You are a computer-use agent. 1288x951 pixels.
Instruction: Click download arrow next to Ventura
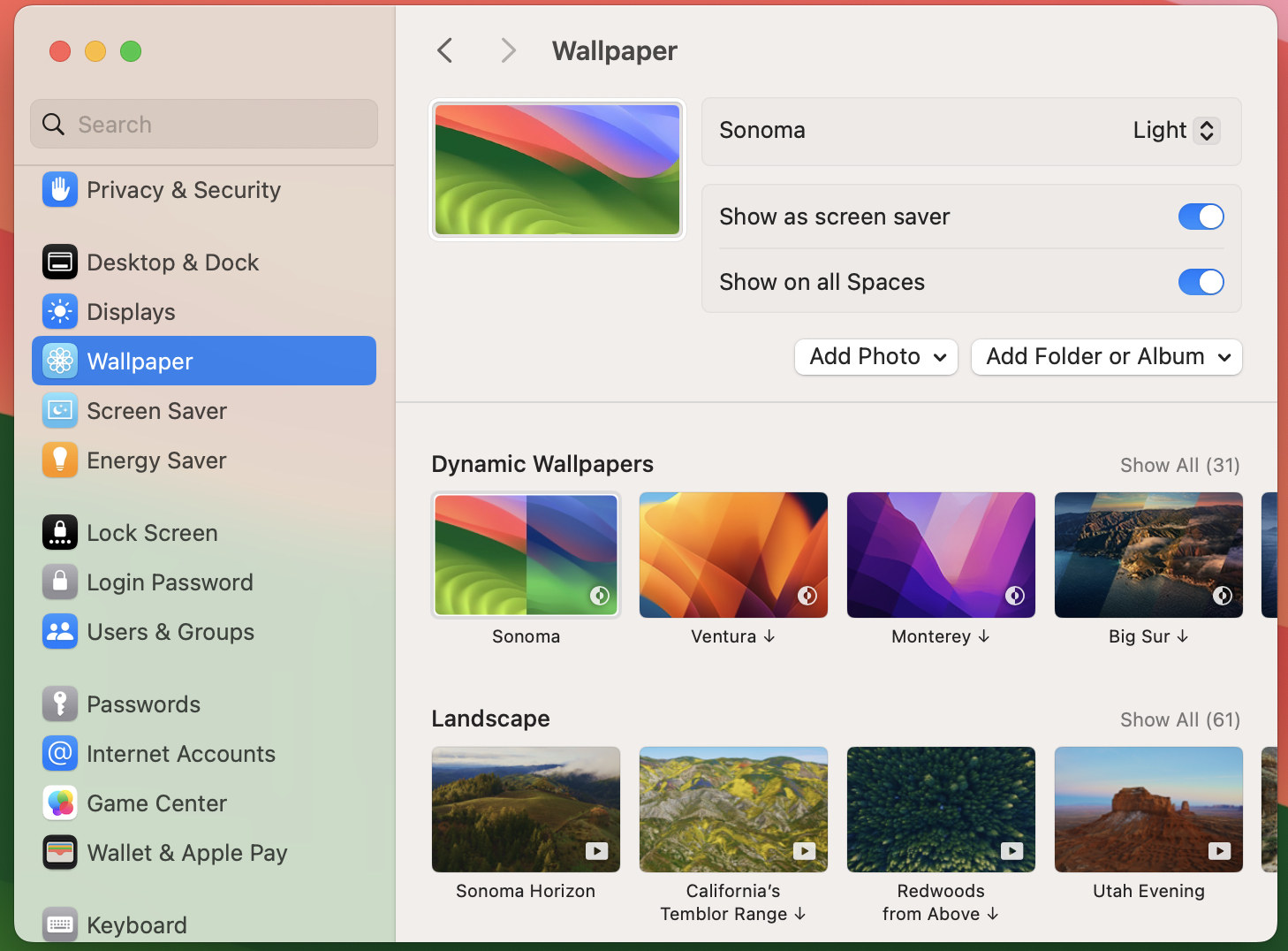pos(769,636)
